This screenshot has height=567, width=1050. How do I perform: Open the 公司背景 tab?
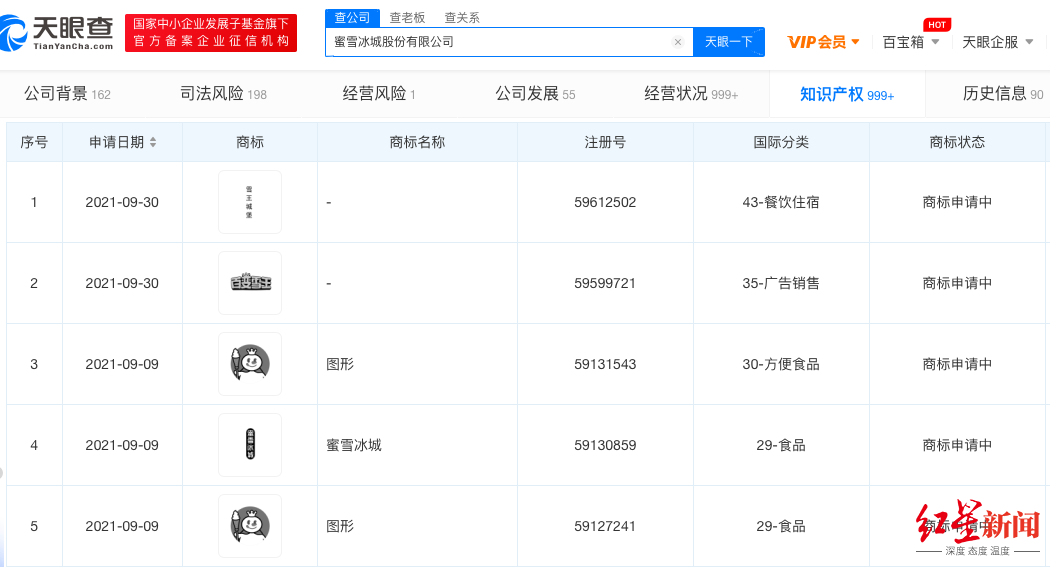(67, 94)
